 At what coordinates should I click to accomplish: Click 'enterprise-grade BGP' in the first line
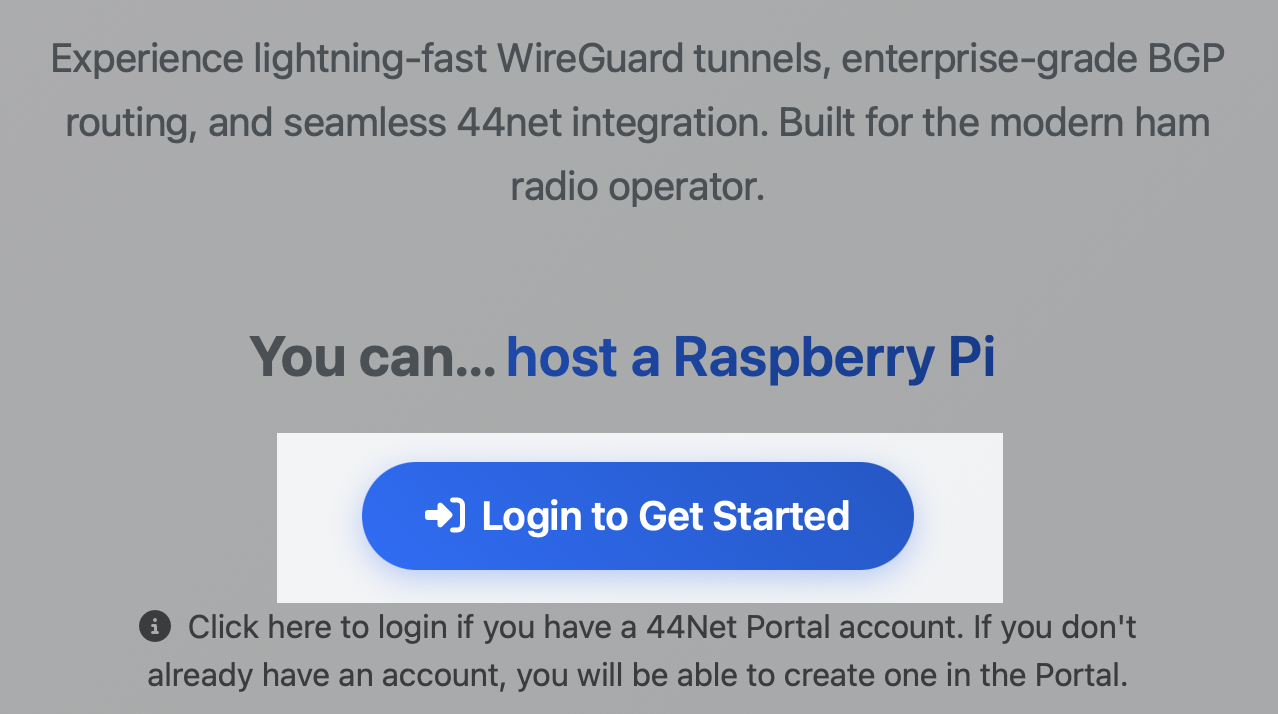pos(1032,60)
